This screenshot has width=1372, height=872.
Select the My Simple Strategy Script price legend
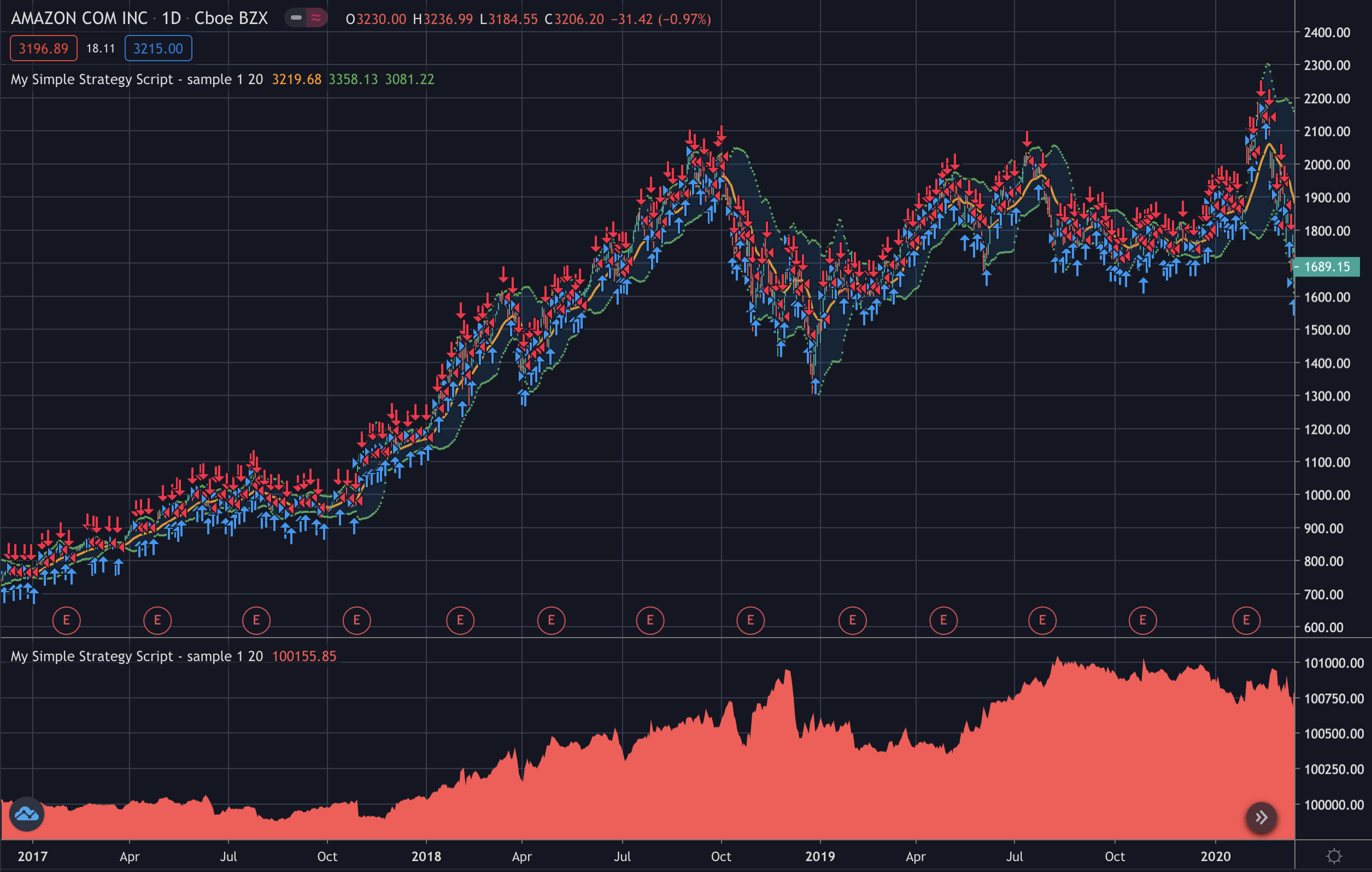[x=137, y=79]
